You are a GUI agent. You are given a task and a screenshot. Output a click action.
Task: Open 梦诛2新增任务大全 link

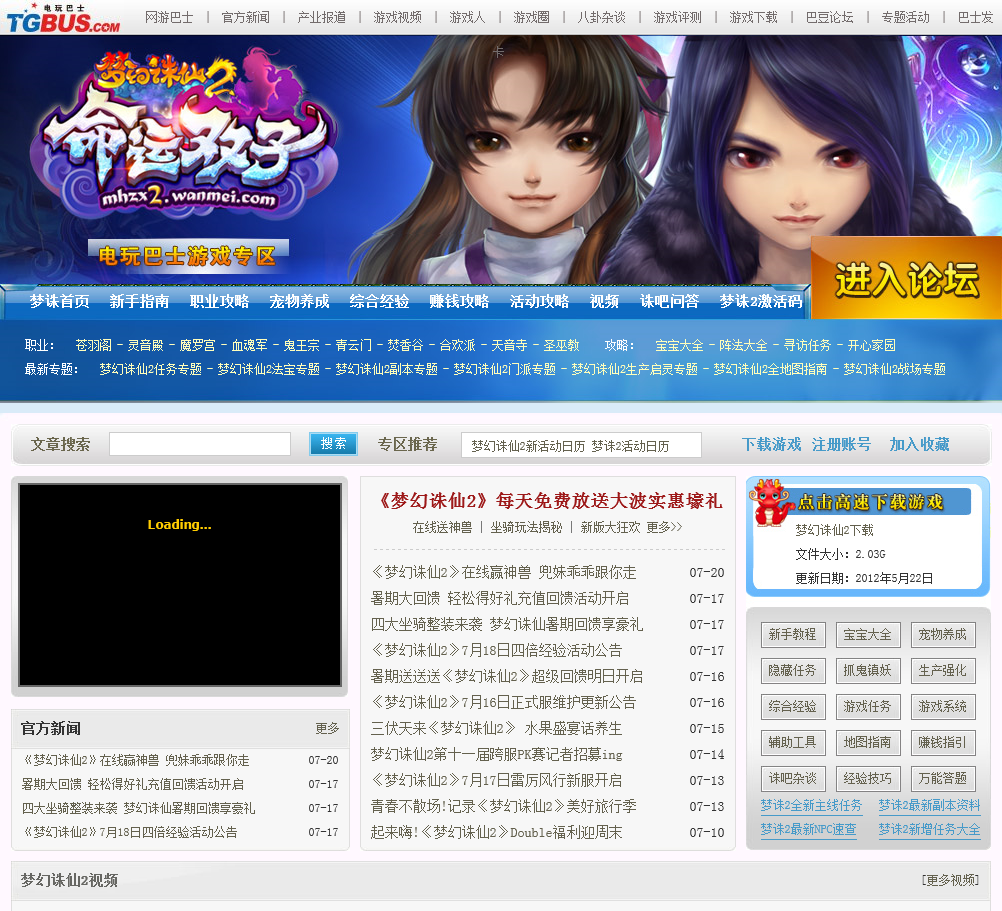coord(929,829)
